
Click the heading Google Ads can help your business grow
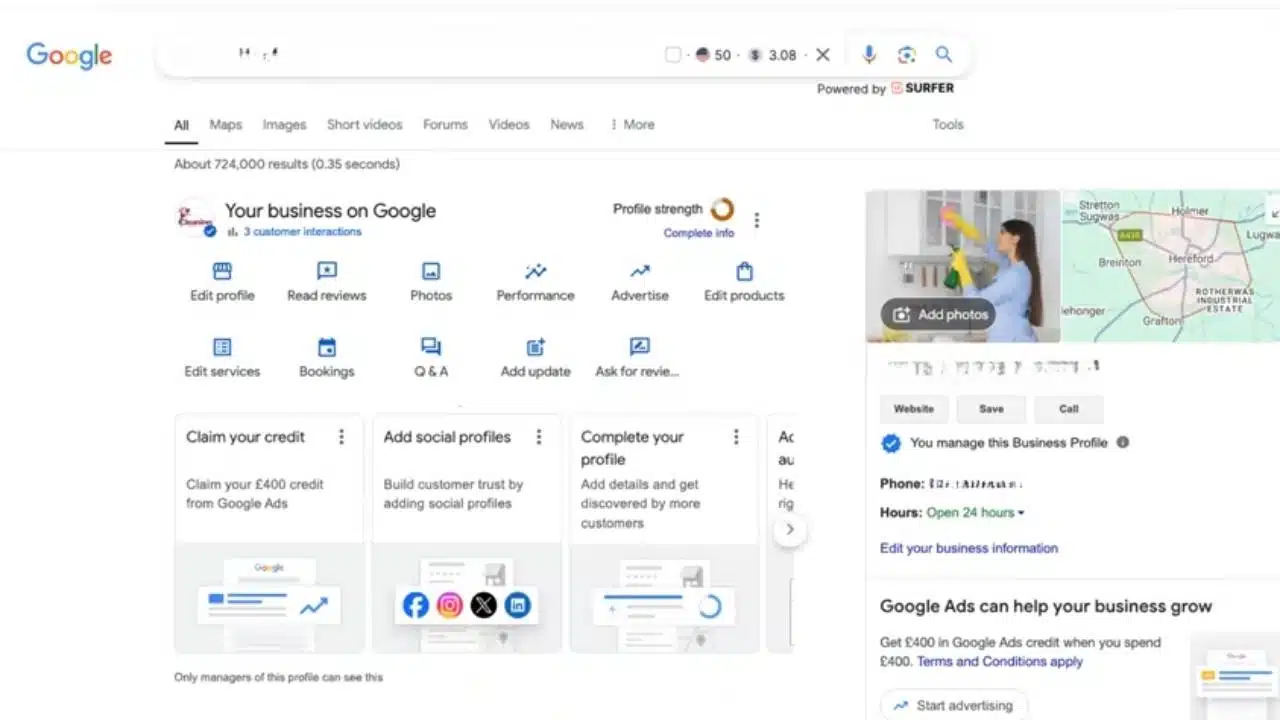[1046, 606]
